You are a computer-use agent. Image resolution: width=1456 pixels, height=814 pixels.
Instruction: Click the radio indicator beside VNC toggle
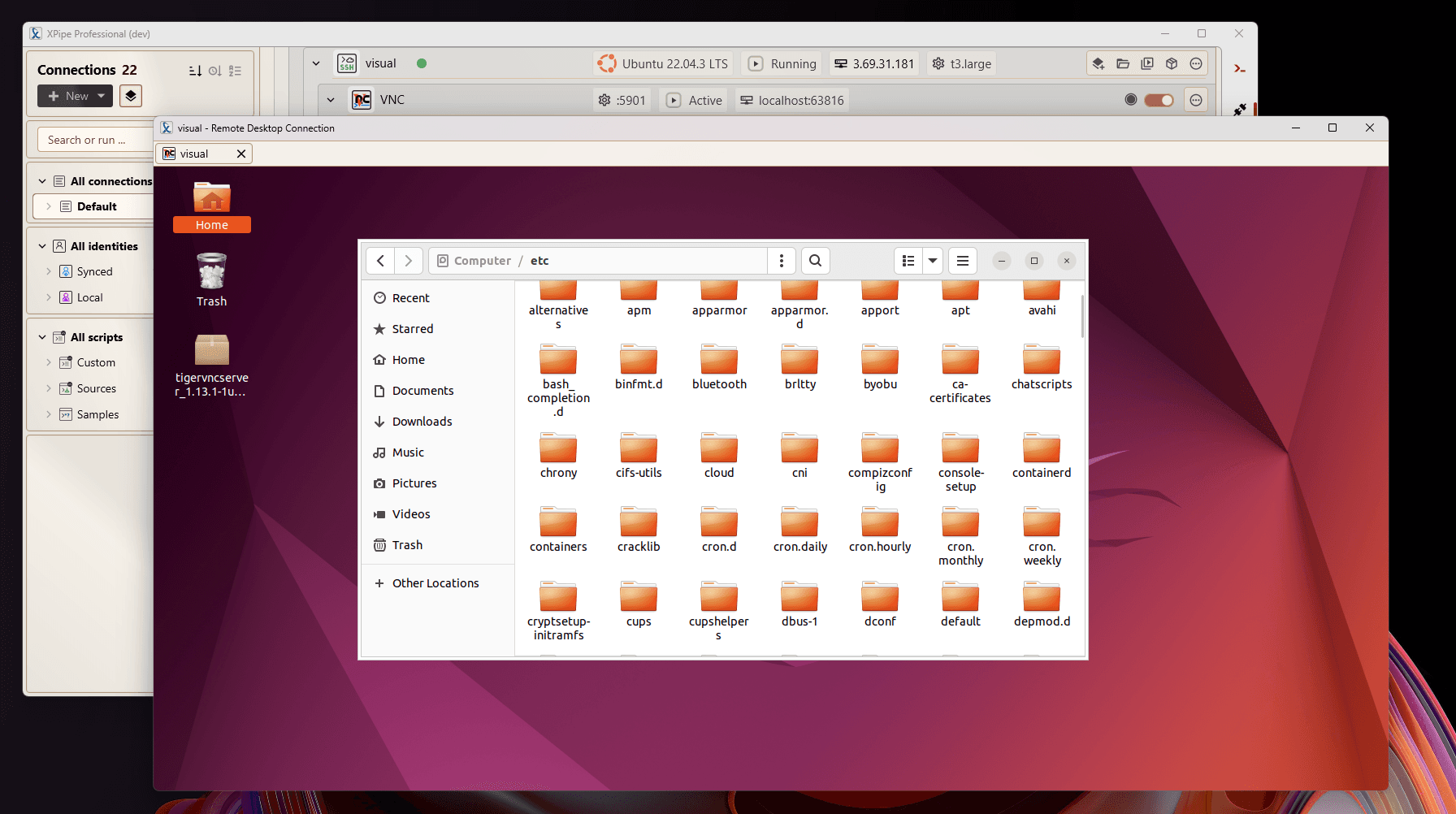1130,100
